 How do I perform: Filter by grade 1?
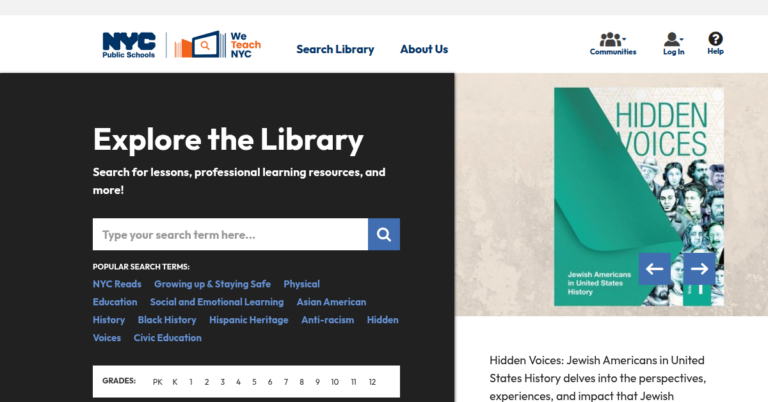[x=191, y=382]
